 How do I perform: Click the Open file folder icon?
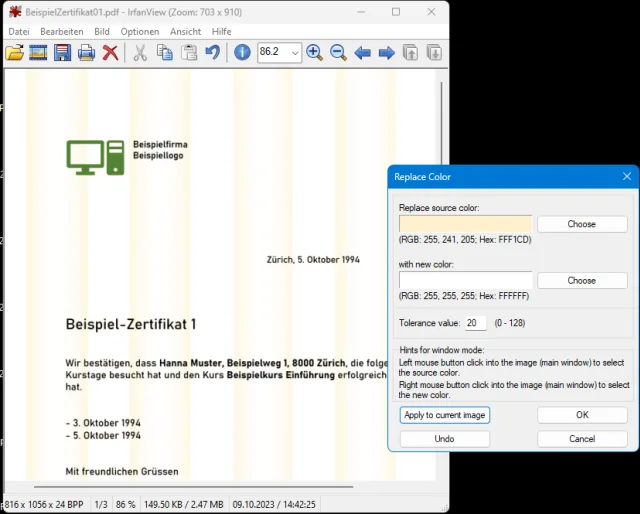click(15, 53)
